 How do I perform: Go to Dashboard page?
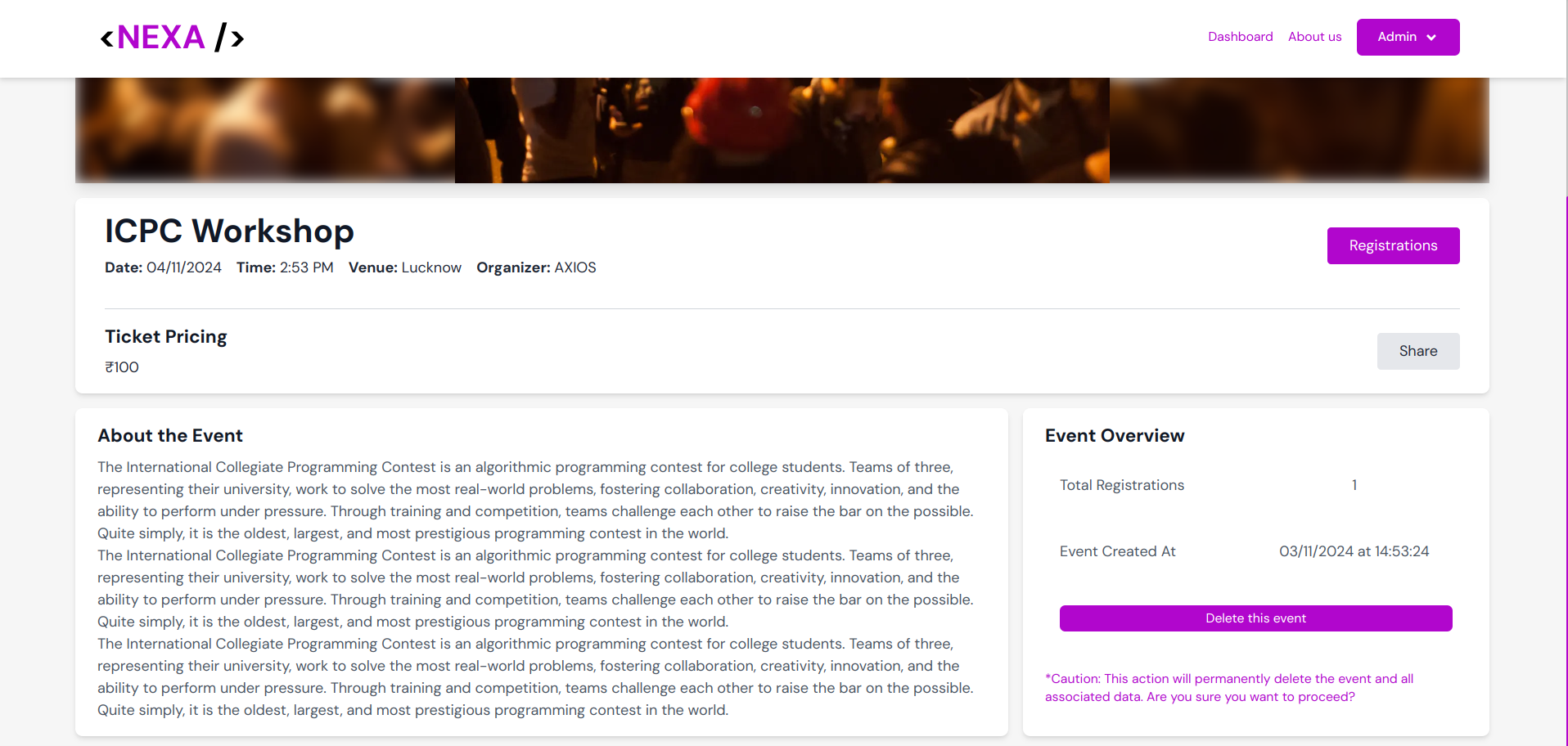(x=1240, y=37)
